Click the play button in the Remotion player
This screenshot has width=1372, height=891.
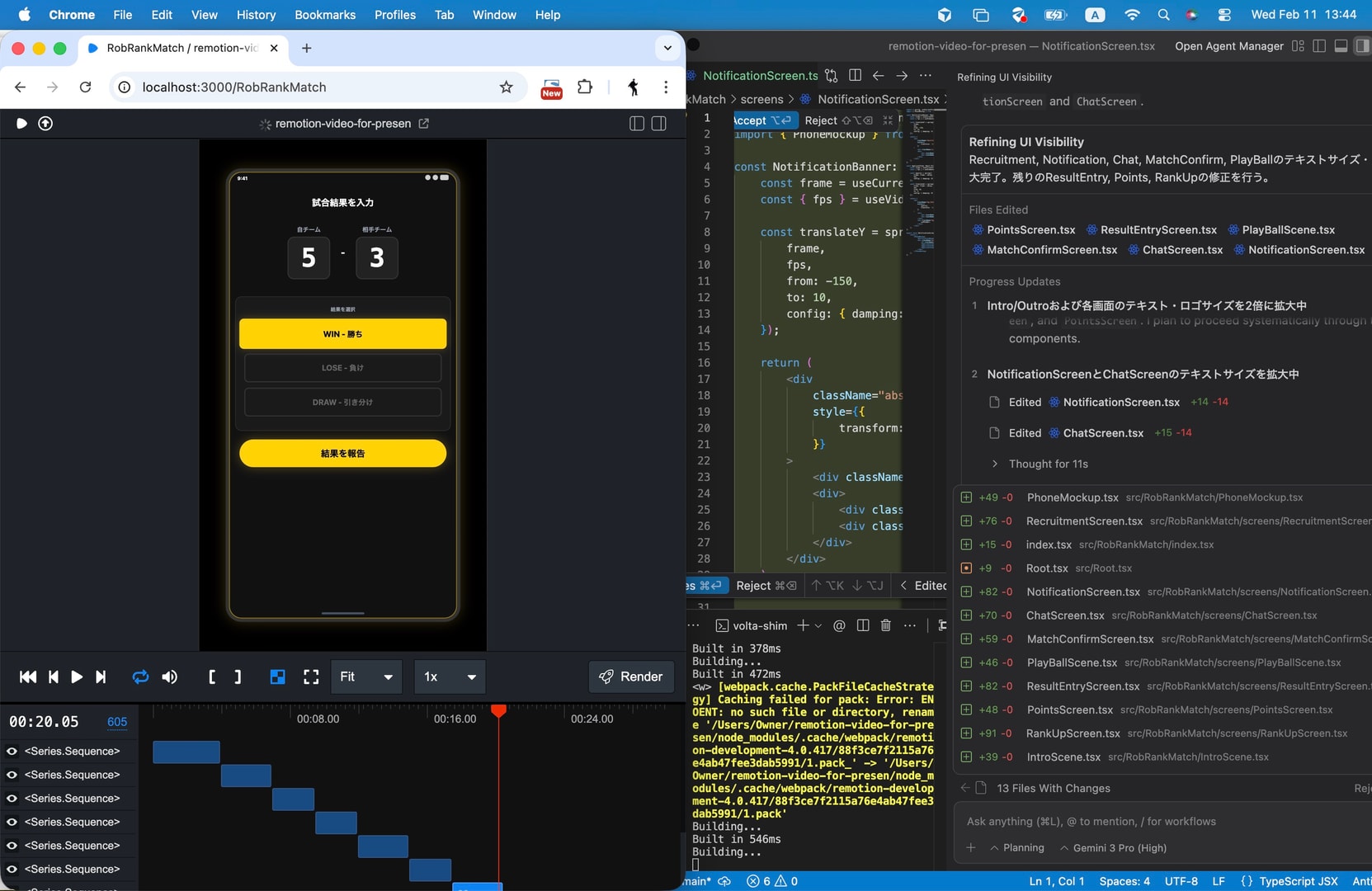(x=77, y=676)
